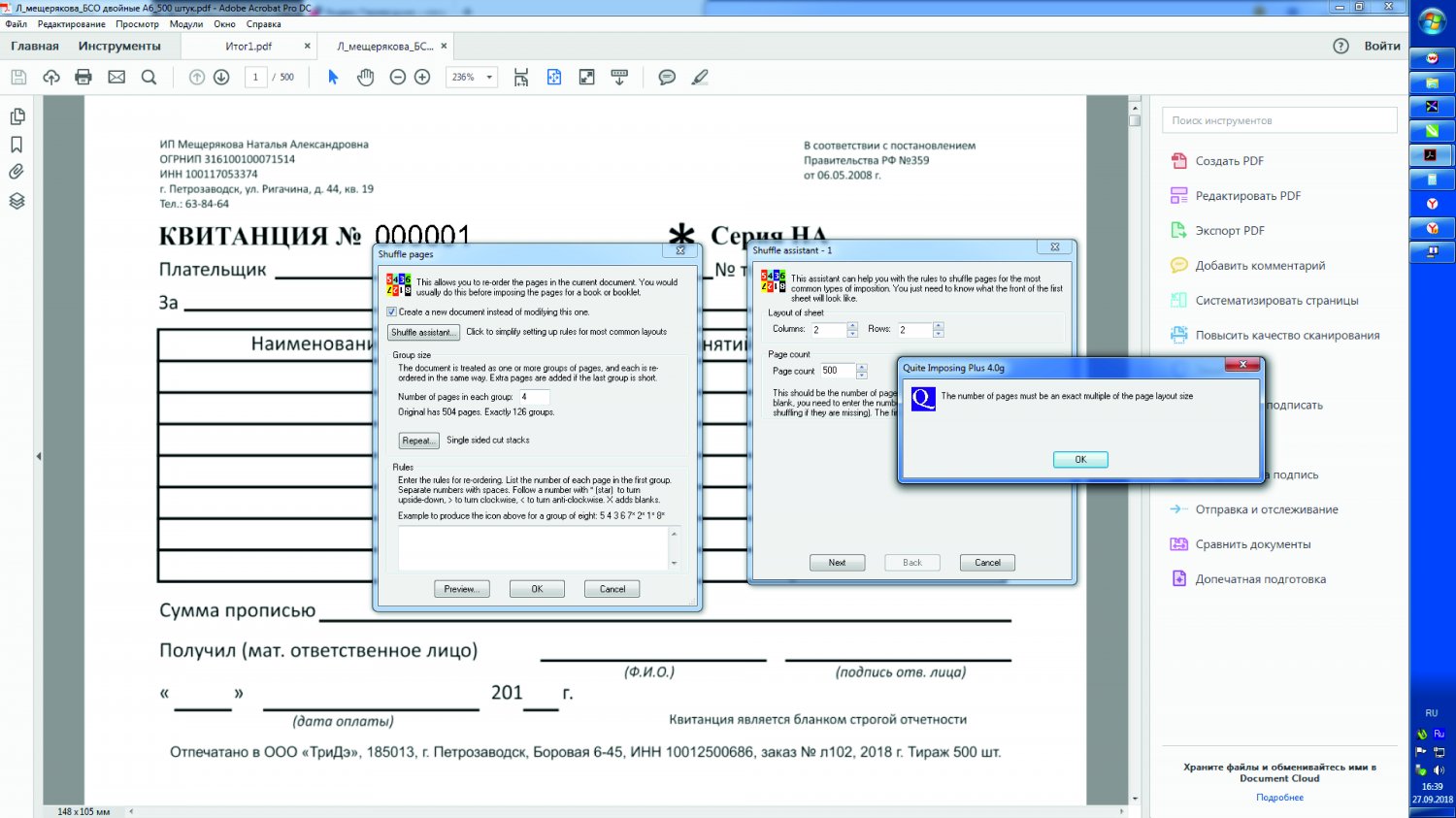Click Cancel in Shuffle pages dialog

coord(612,589)
